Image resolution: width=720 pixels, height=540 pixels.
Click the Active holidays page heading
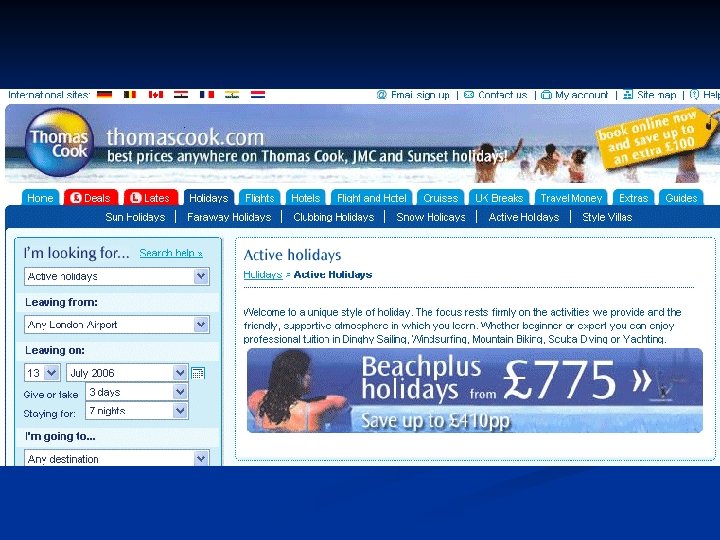point(292,255)
